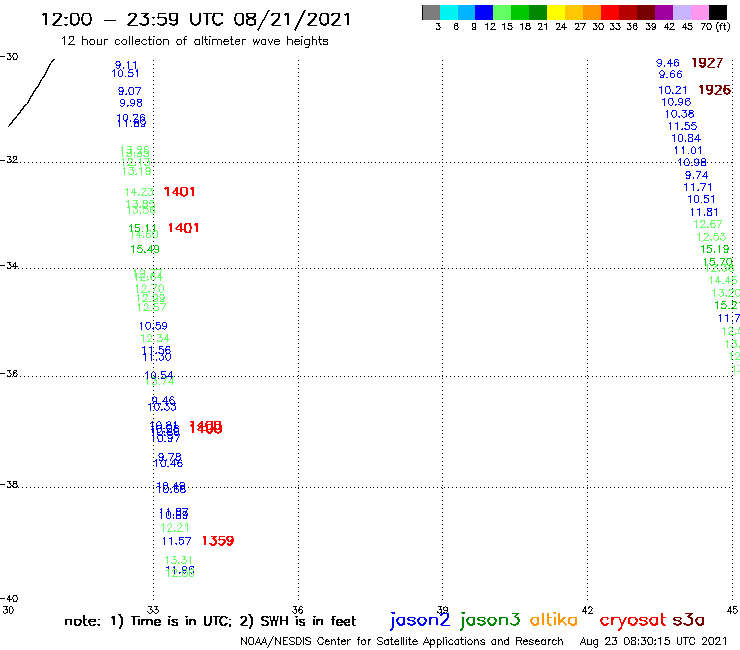Click the 10.97 wave height value
This screenshot has height=650, width=740.
pos(166,439)
